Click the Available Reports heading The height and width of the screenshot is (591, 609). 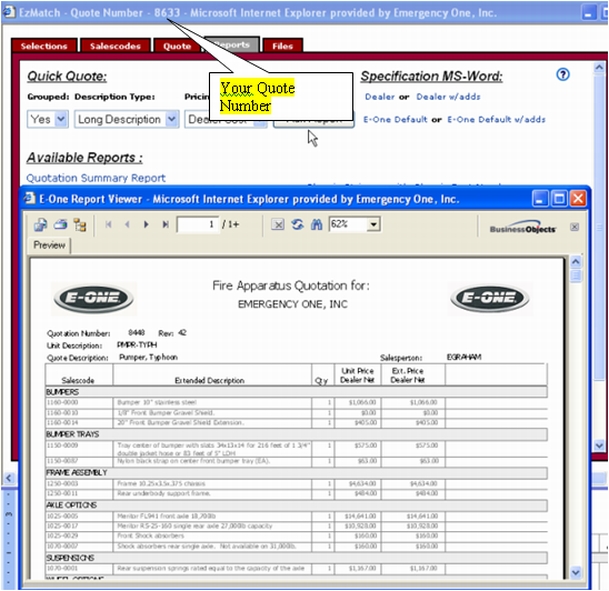(x=85, y=158)
